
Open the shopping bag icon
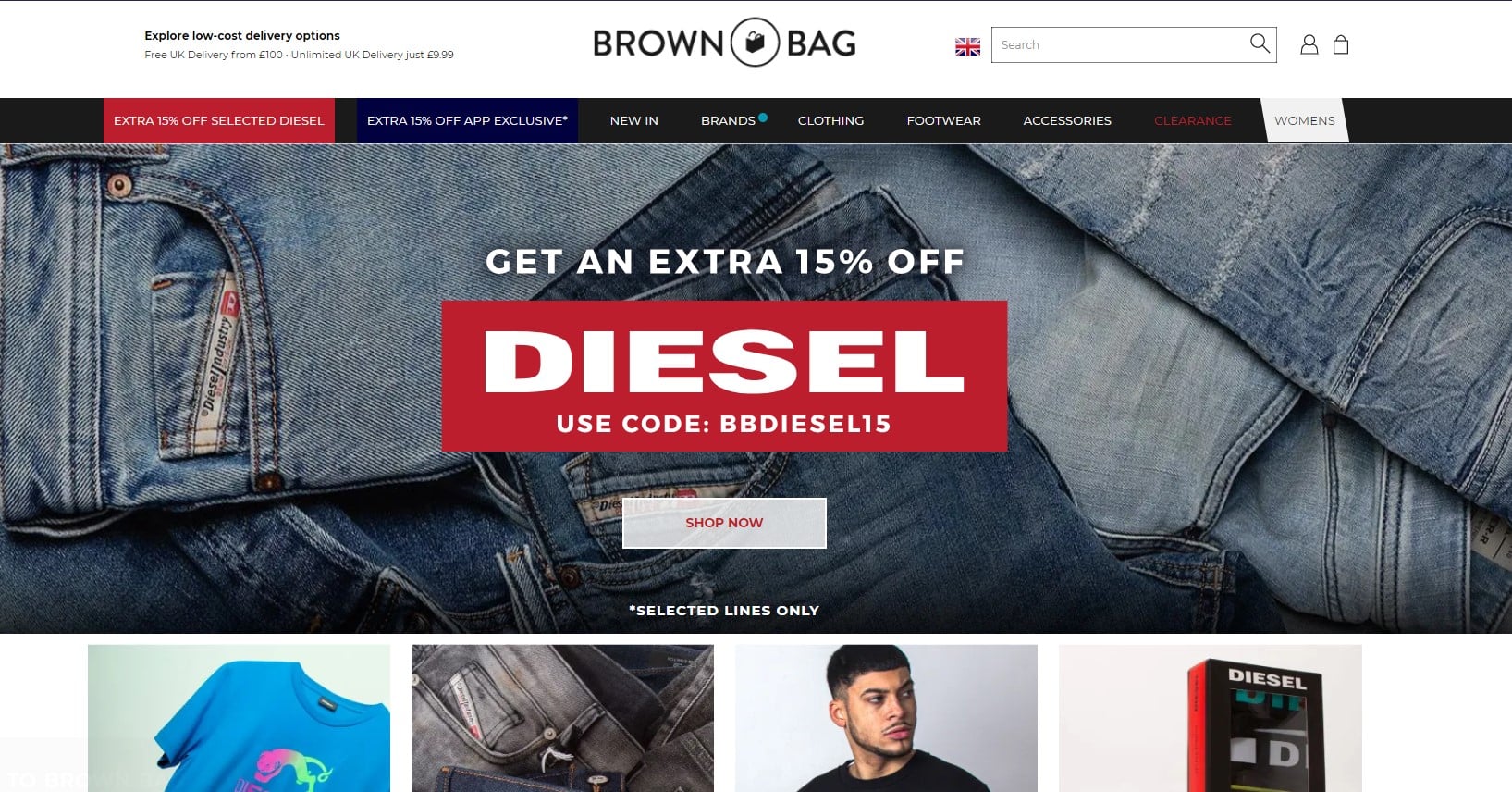(x=1341, y=44)
